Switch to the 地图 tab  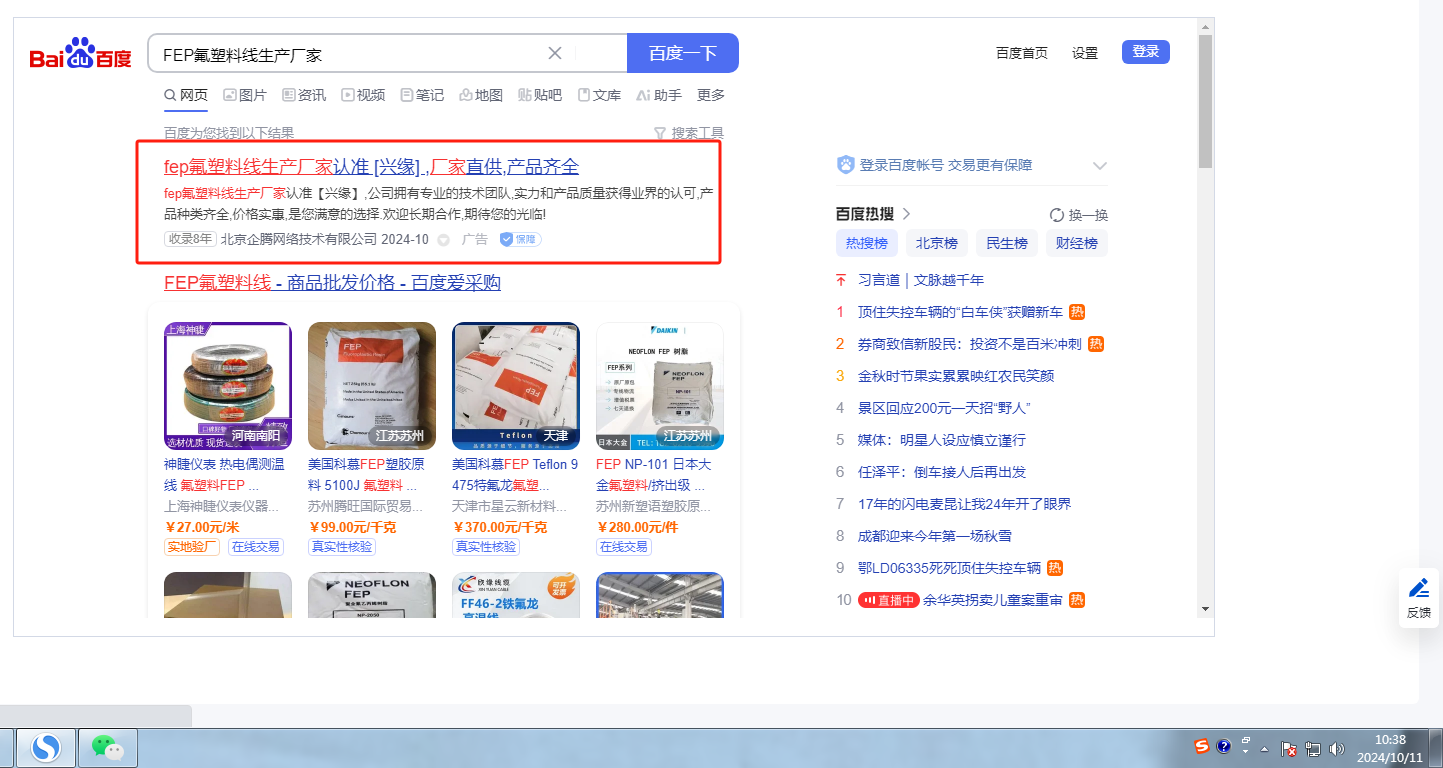(x=481, y=95)
